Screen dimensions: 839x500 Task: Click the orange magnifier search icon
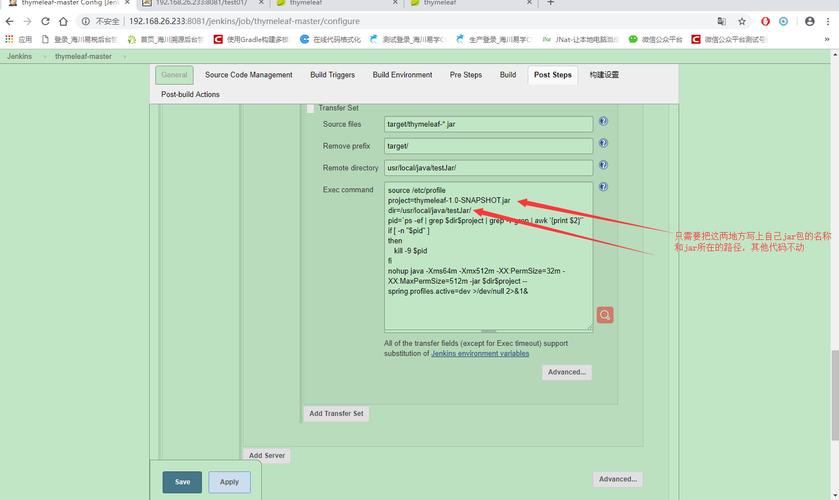pos(605,315)
